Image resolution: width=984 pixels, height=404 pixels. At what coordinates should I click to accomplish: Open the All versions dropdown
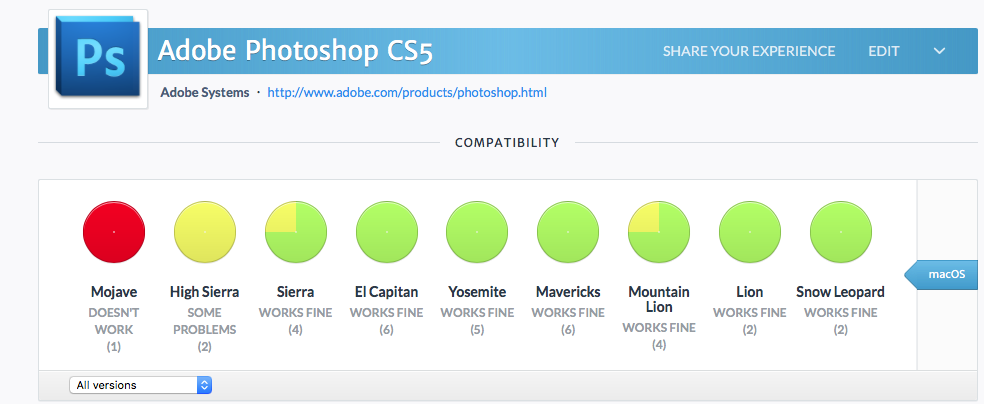(x=140, y=385)
